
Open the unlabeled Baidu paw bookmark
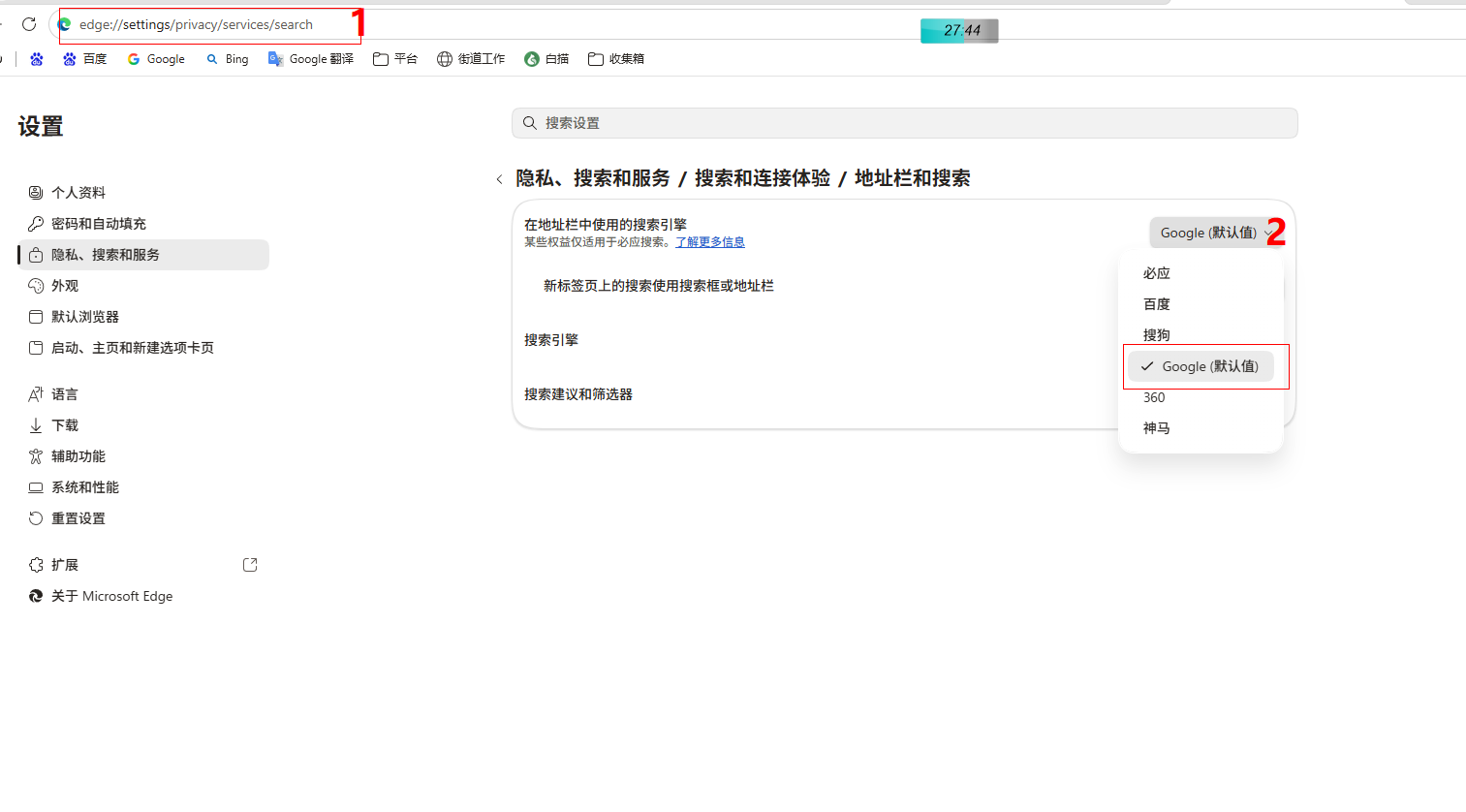point(37,59)
